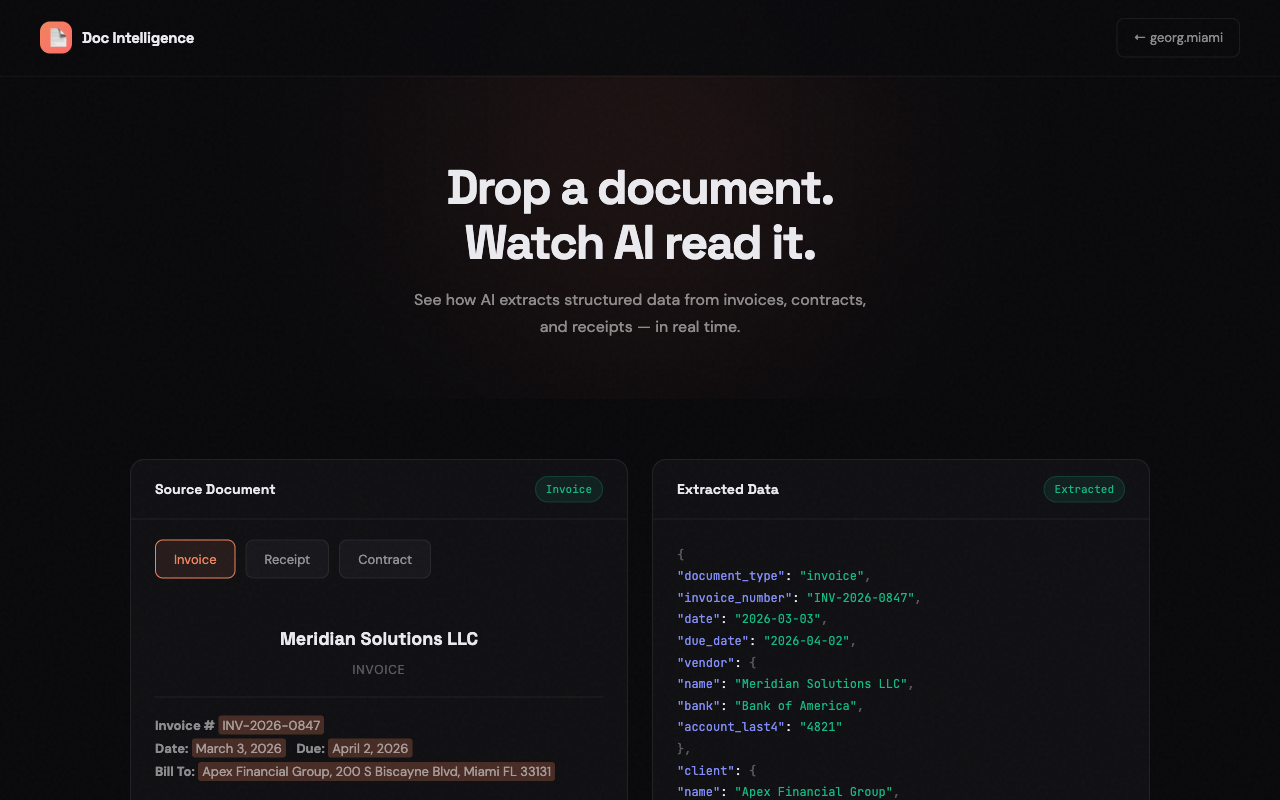This screenshot has width=1280, height=800.
Task: Click the Drop a document headline
Action: pyautogui.click(x=640, y=189)
